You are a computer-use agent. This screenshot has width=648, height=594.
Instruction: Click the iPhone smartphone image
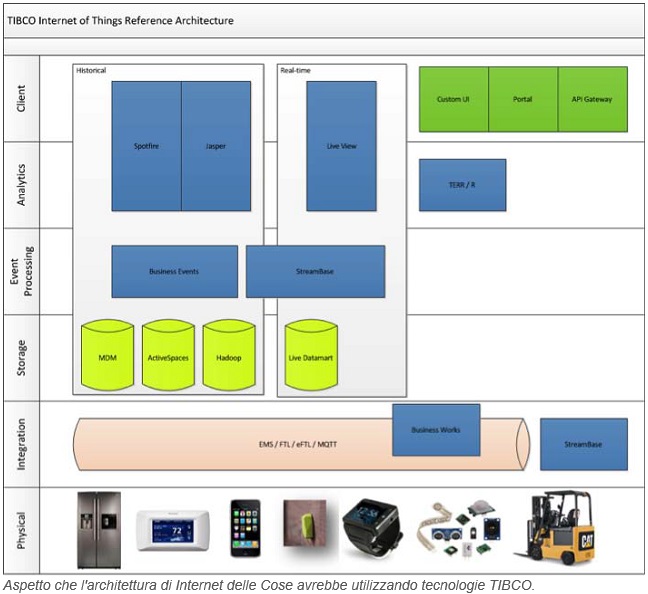245,528
